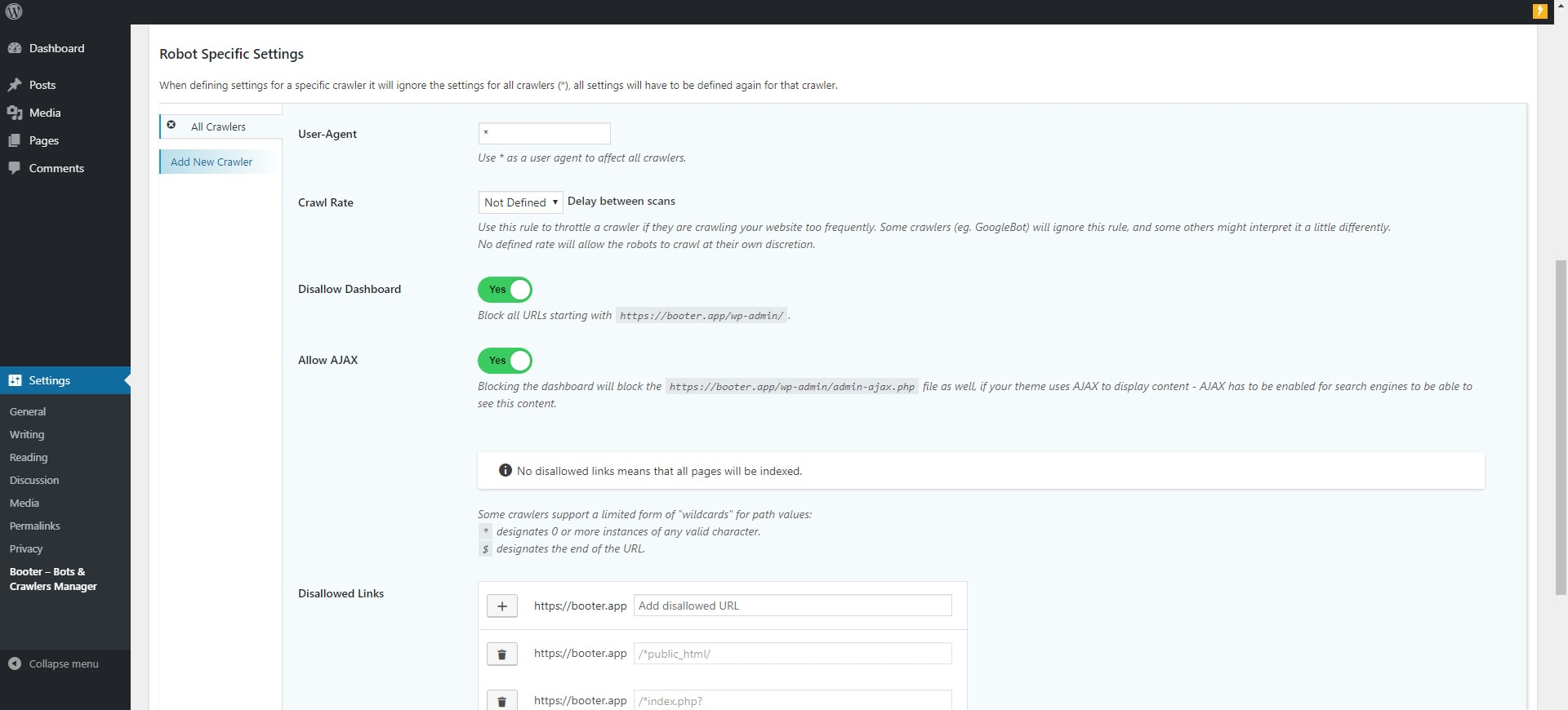This screenshot has width=1568, height=710.
Task: Click the WordPress logo icon
Action: [x=14, y=11]
